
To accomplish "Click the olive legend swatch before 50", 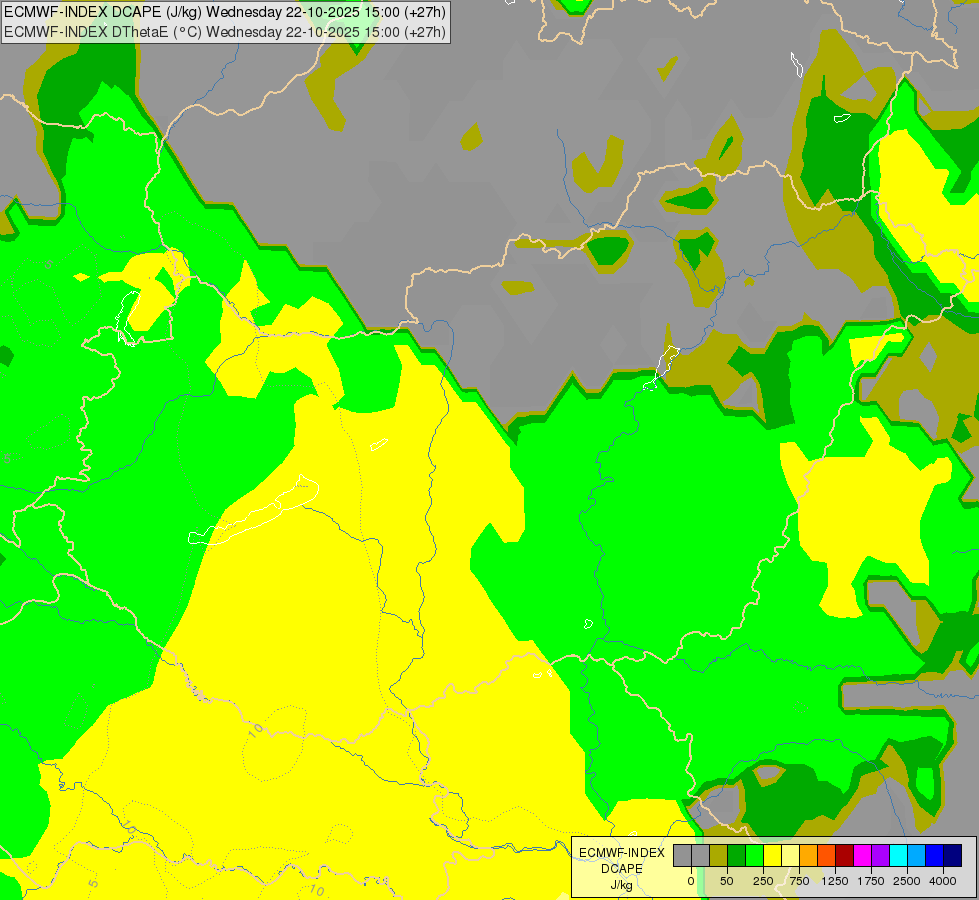I will (719, 855).
